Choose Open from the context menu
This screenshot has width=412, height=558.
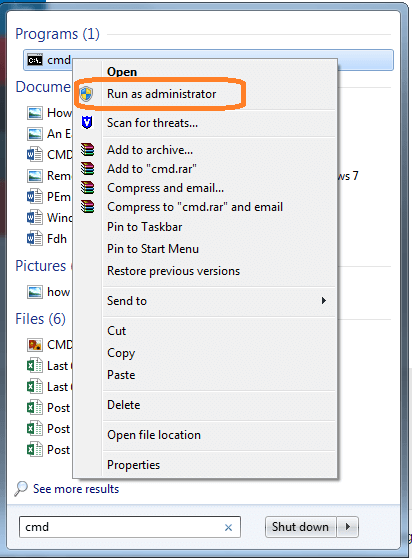[122, 72]
